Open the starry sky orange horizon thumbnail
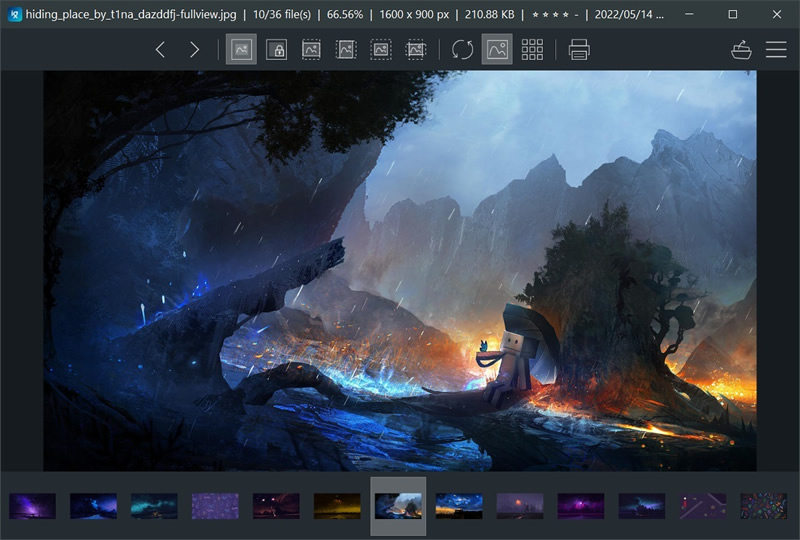The height and width of the screenshot is (540, 800). [459, 506]
